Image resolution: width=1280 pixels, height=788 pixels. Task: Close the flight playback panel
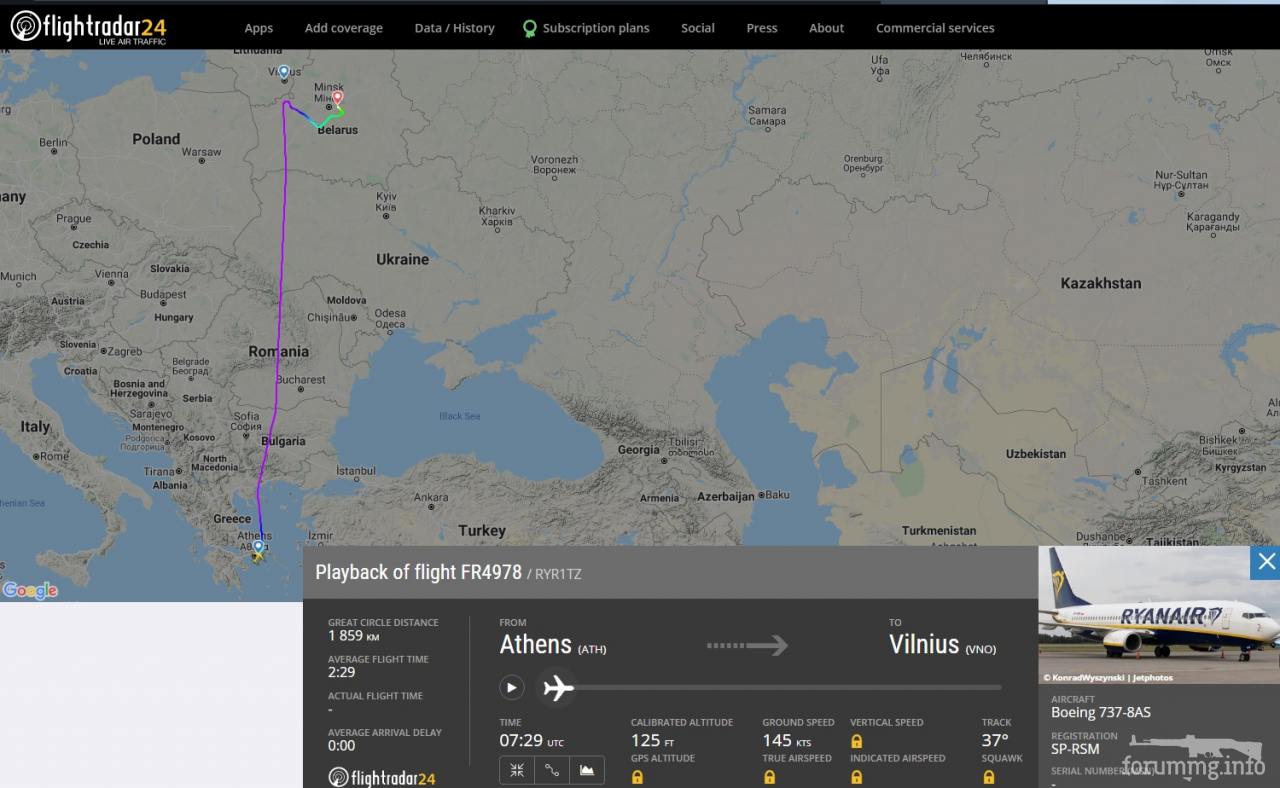click(x=1265, y=562)
